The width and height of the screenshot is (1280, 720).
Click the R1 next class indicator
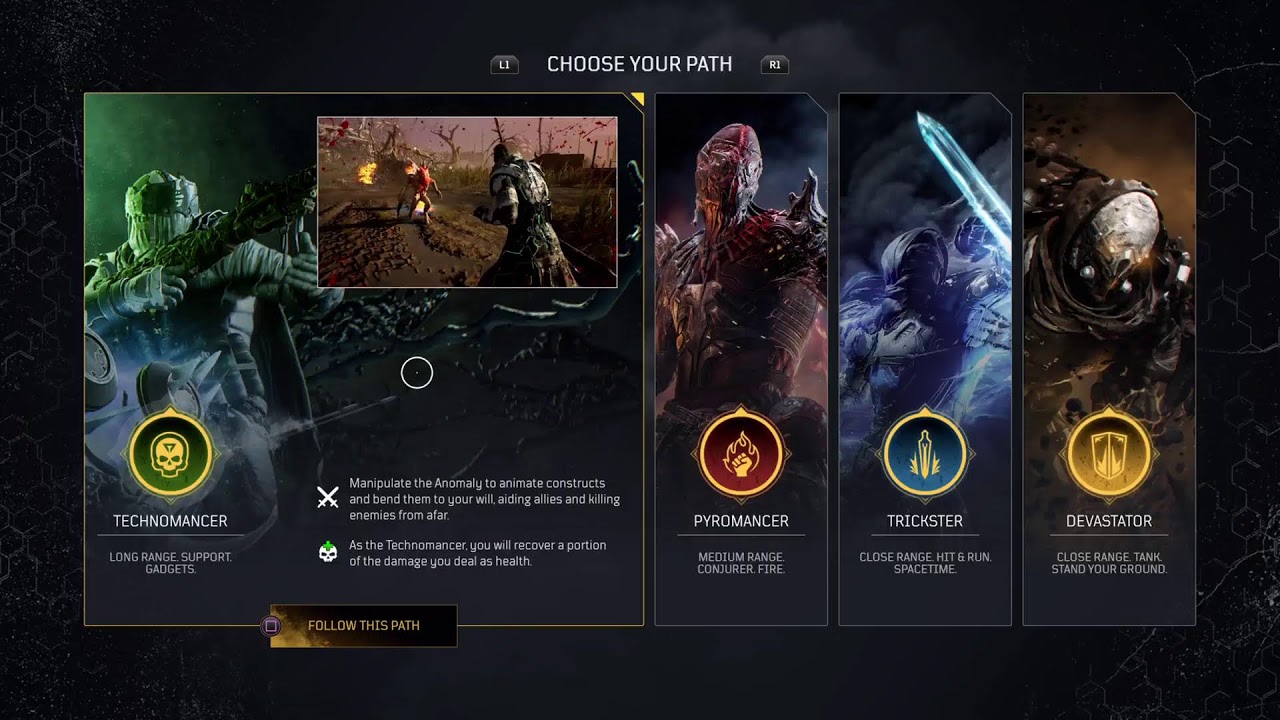click(775, 65)
